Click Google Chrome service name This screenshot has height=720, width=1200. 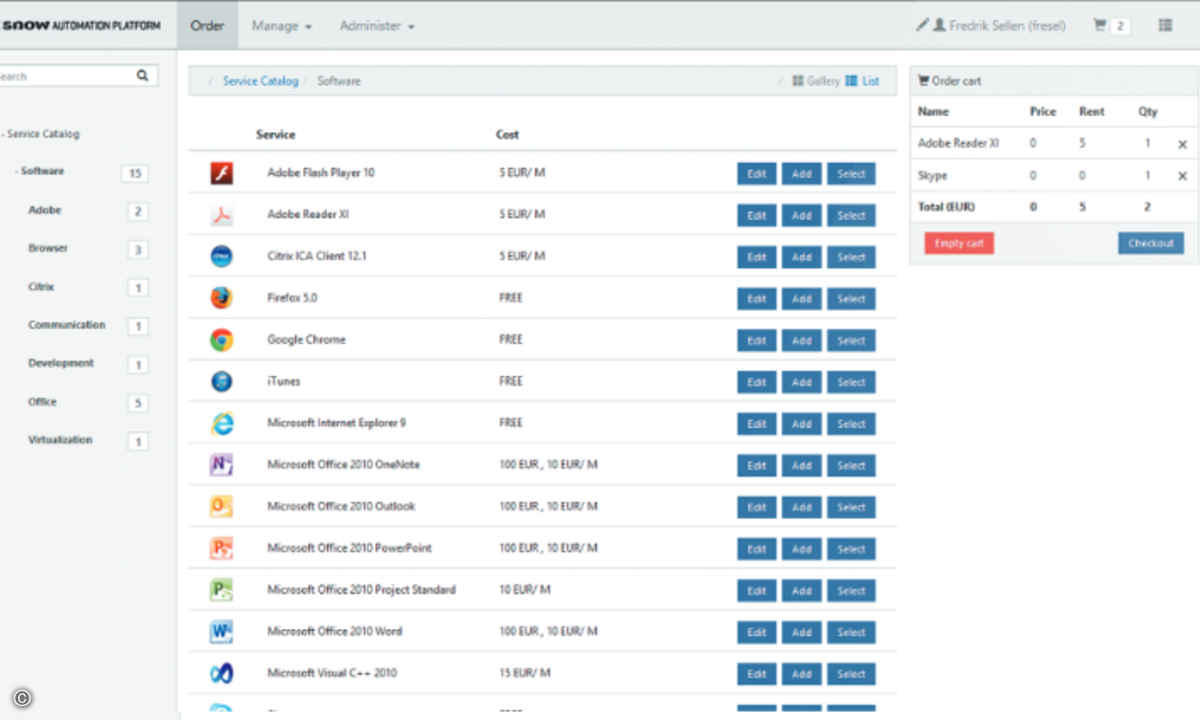306,340
